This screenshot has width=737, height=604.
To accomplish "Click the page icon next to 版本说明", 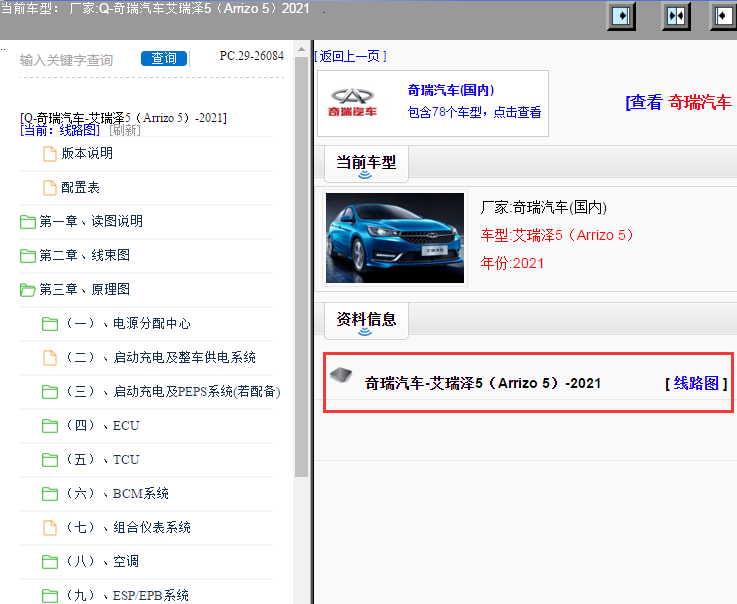I will click(50, 154).
